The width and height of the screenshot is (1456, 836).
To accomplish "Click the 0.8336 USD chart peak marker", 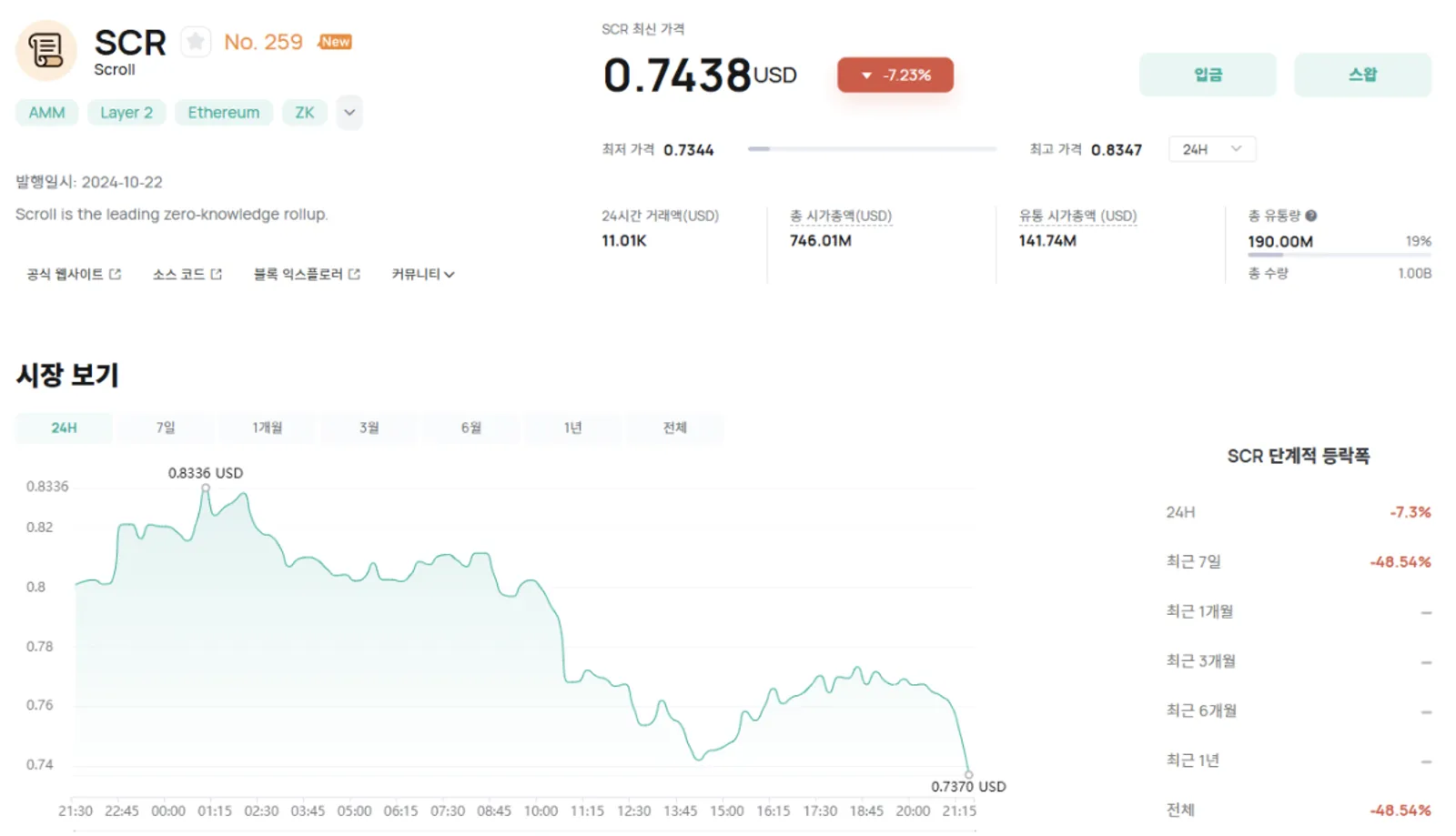I will click(206, 489).
